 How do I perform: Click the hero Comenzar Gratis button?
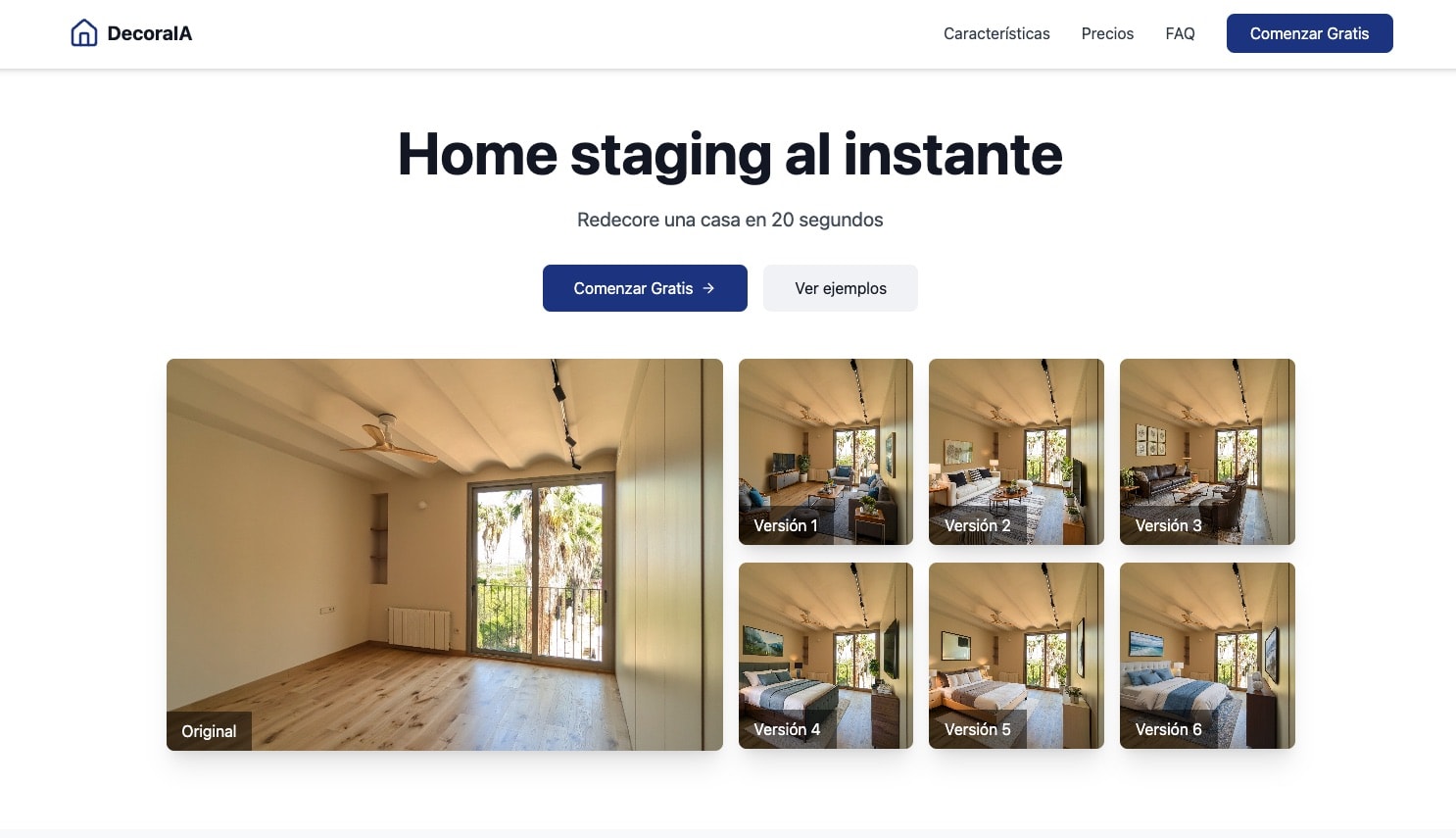click(645, 288)
